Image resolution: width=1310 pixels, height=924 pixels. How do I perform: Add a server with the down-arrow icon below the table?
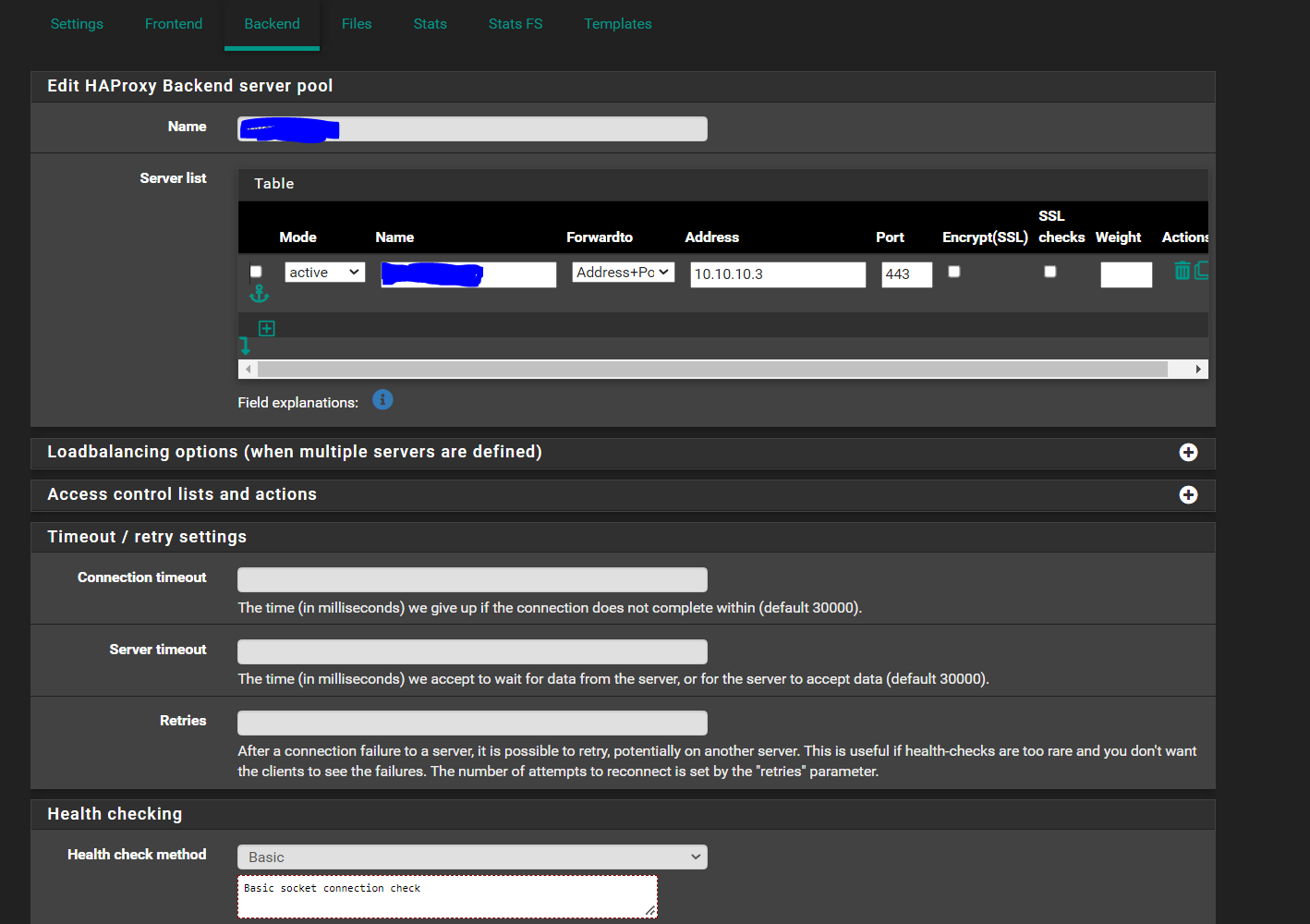(245, 346)
